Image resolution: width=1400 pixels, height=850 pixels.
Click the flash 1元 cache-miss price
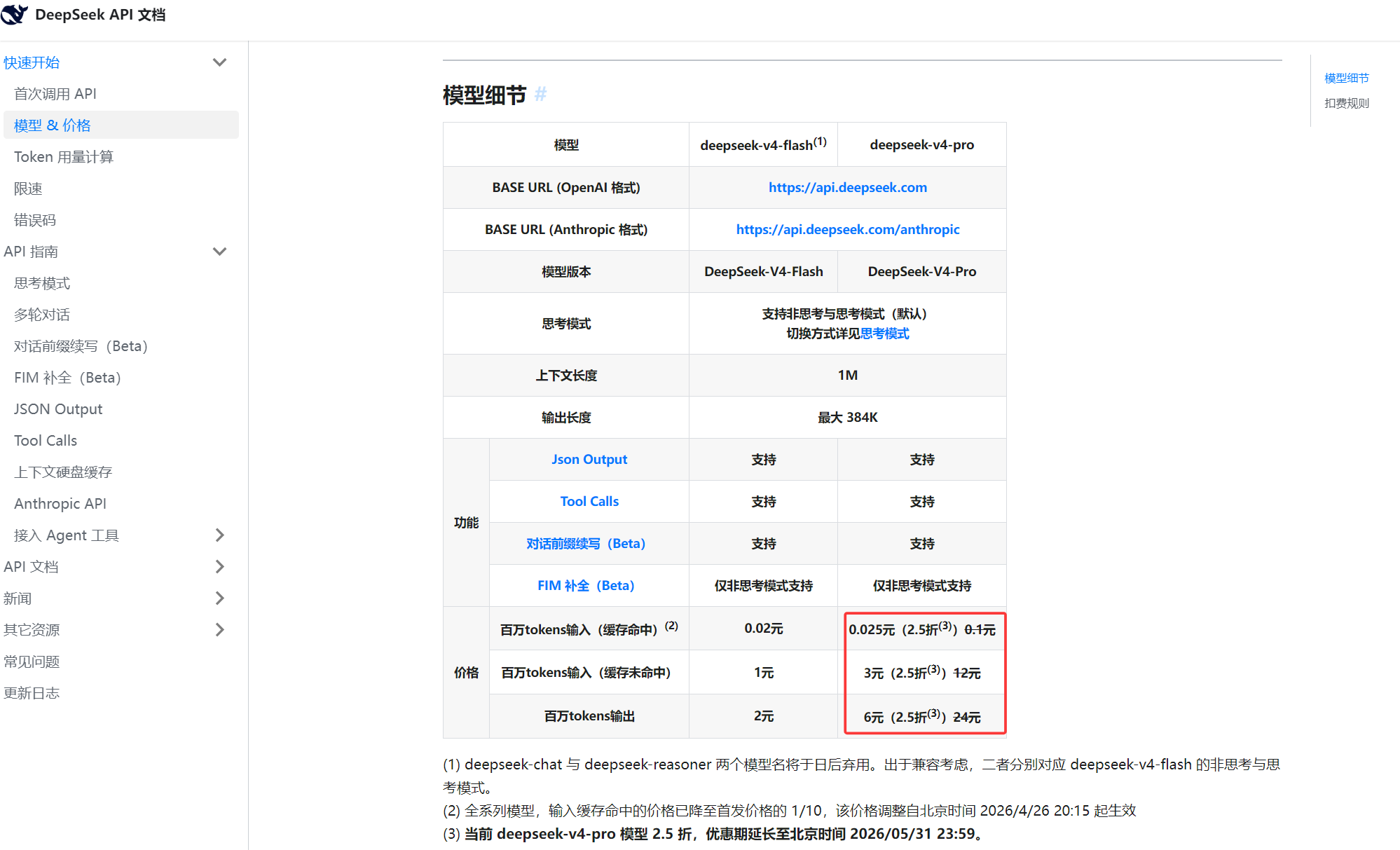pos(763,673)
